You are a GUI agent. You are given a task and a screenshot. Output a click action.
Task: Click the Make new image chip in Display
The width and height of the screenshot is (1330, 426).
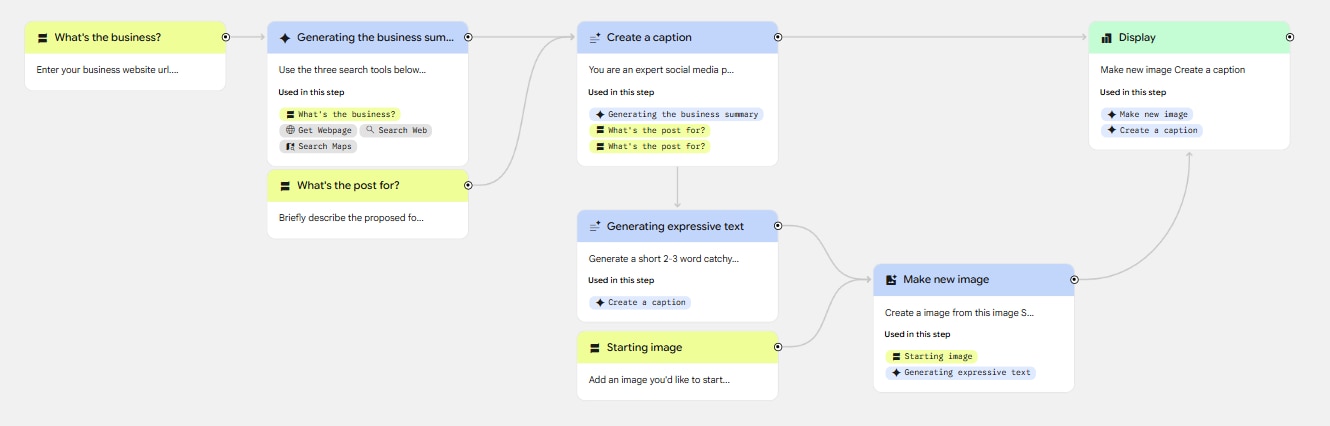click(x=1147, y=114)
